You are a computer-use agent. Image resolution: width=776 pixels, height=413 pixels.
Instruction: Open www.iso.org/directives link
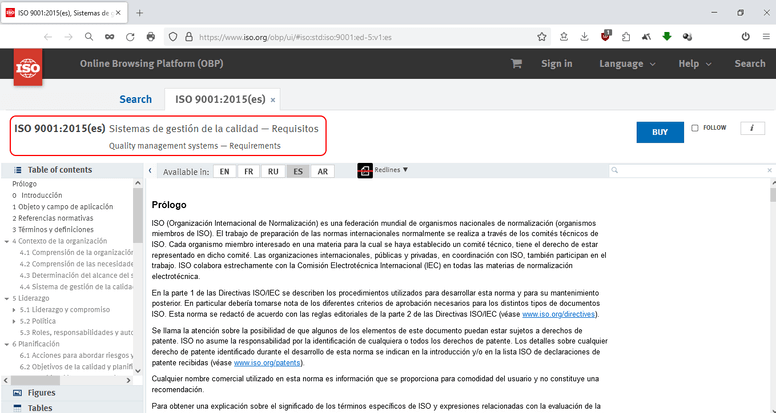click(x=559, y=315)
